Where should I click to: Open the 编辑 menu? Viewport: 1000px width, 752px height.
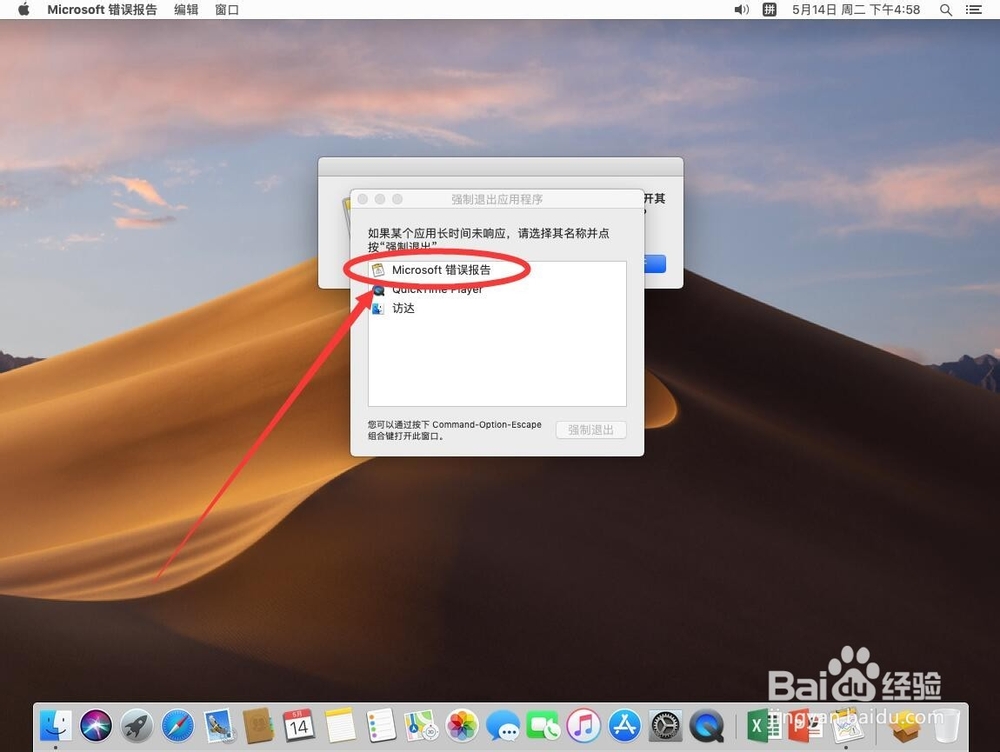(x=186, y=10)
